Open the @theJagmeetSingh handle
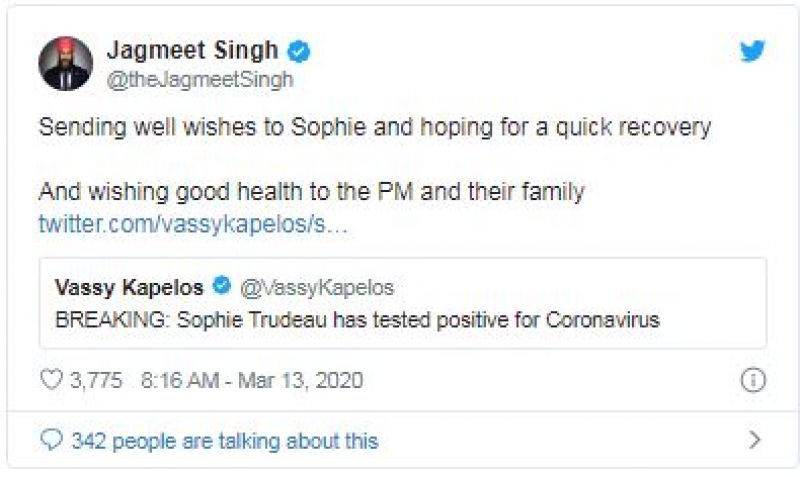 [x=199, y=80]
